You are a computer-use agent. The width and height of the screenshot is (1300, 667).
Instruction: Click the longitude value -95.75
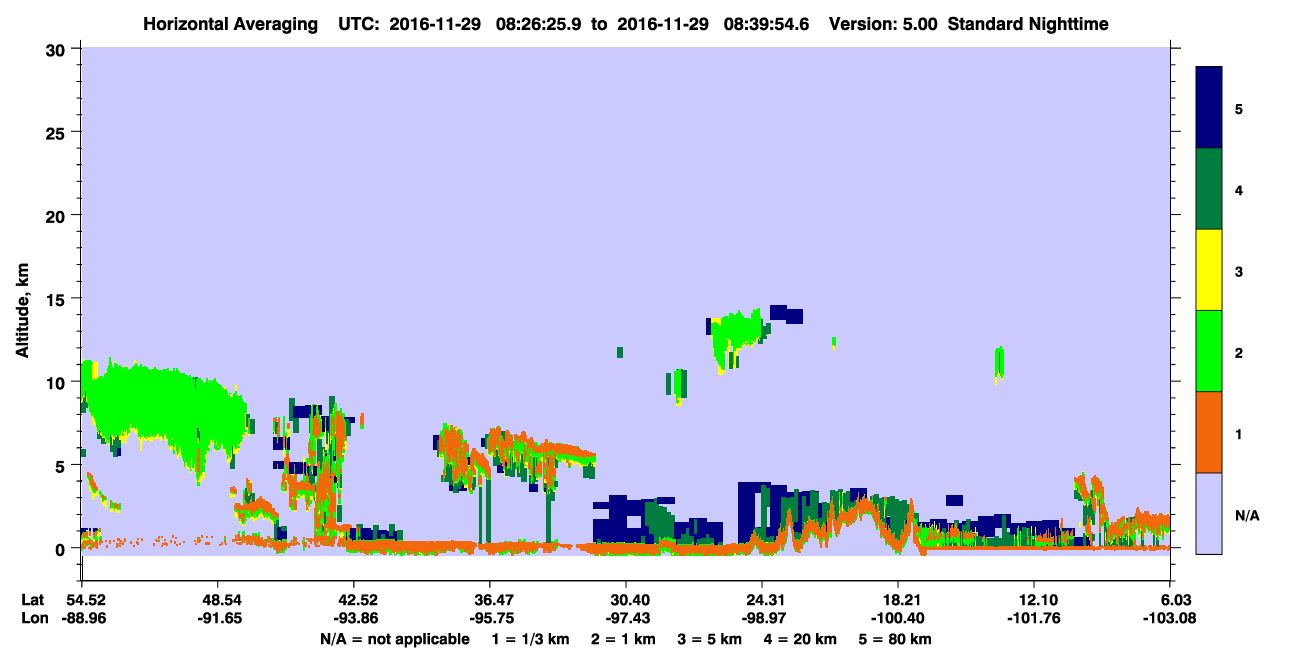point(490,619)
